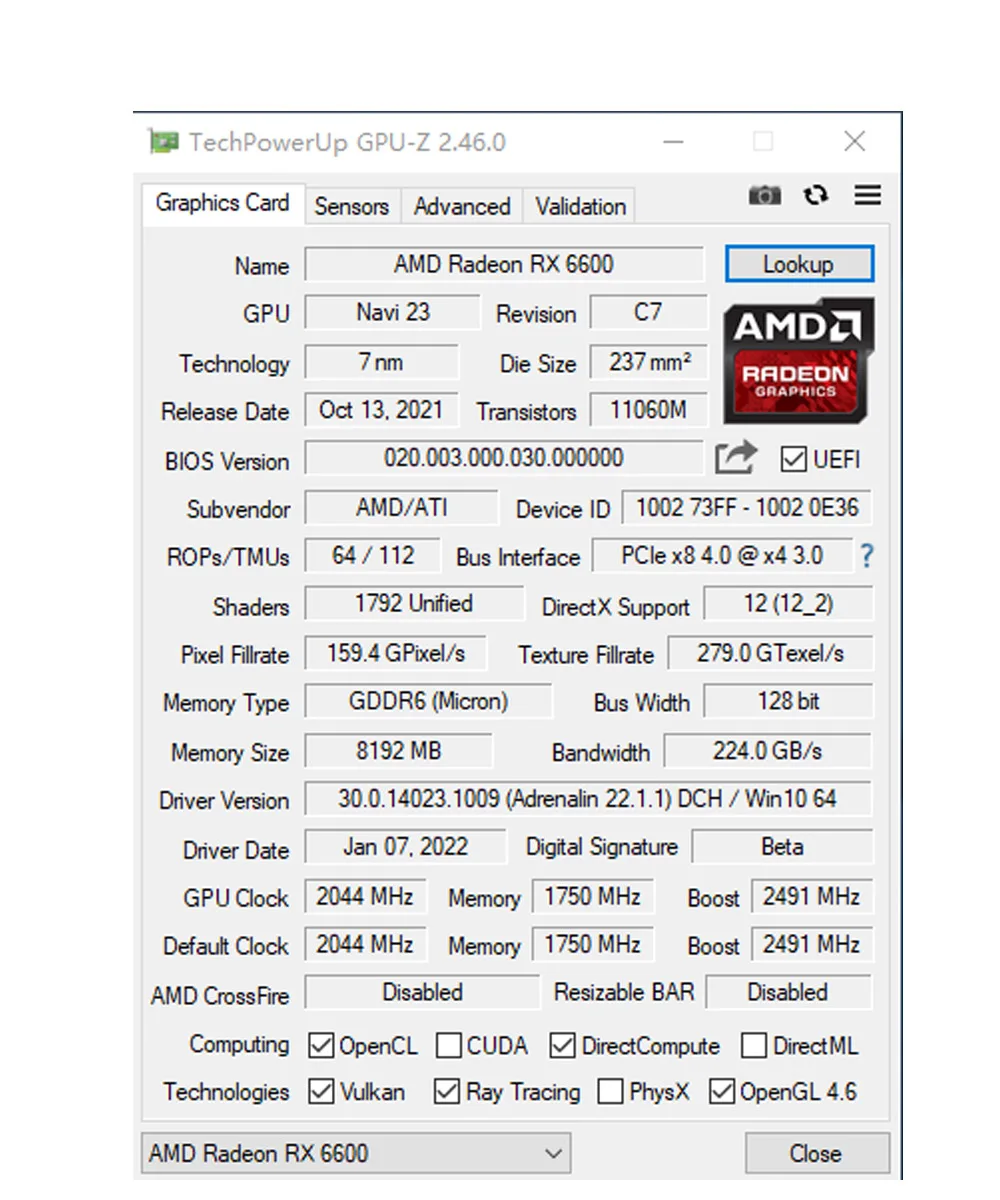Select the DirectX Support value 12 (12_2)

click(x=789, y=604)
